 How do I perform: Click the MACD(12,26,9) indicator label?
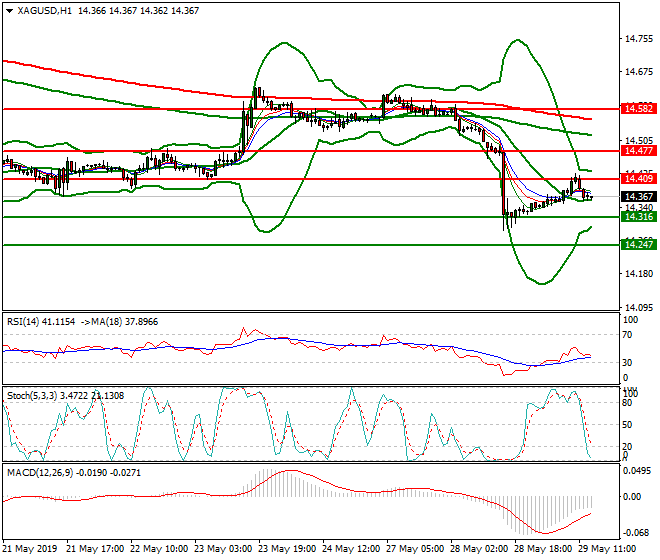pos(40,473)
